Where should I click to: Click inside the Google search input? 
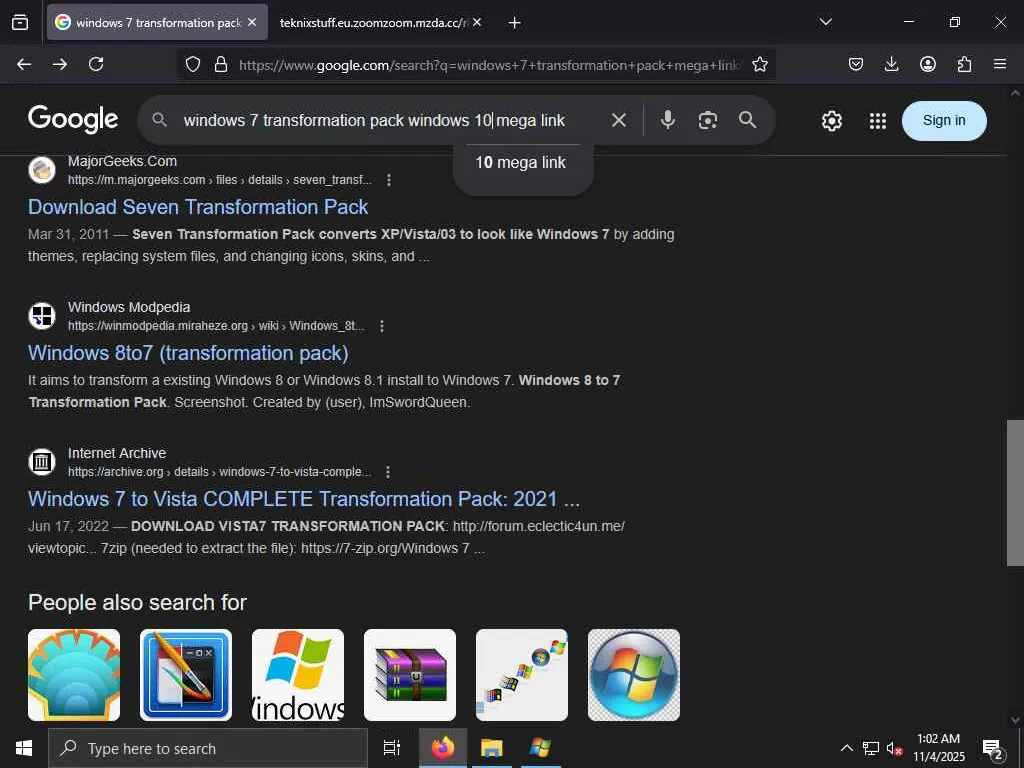[x=374, y=120]
